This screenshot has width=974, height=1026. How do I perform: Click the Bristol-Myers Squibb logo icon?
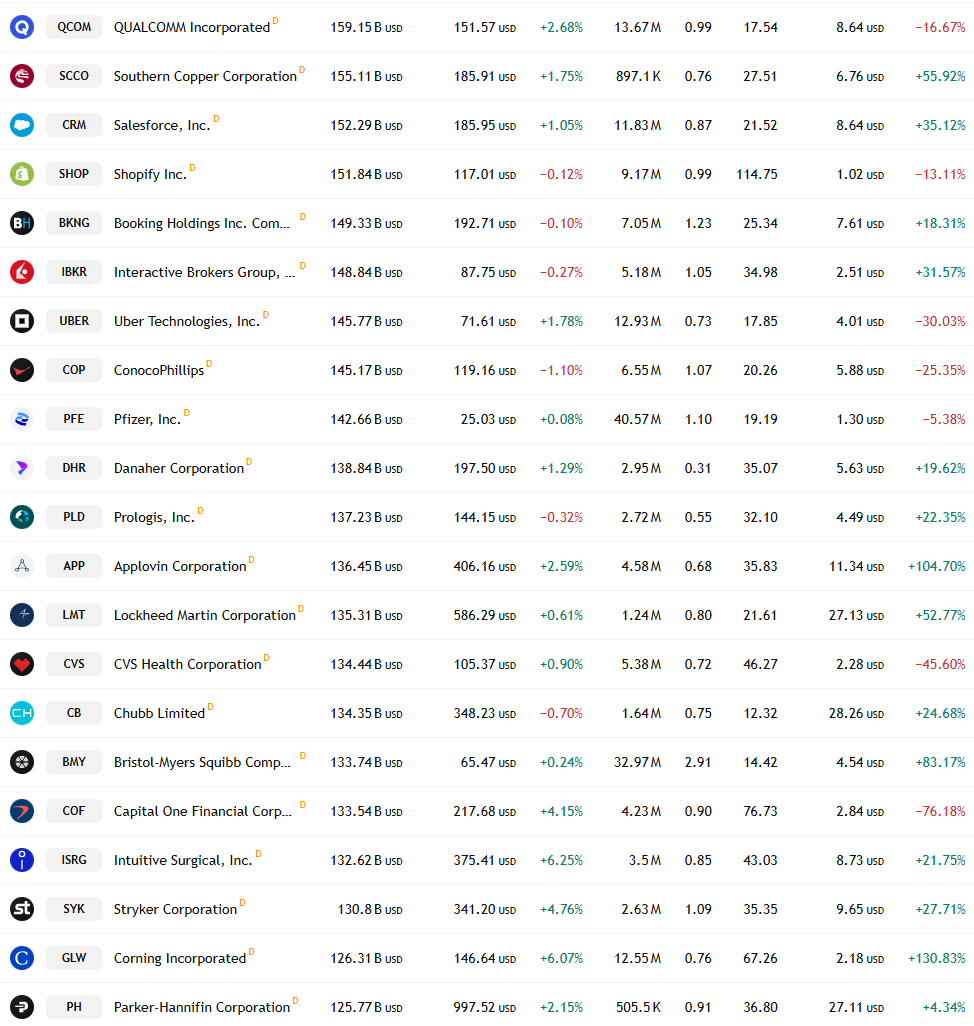pos(22,762)
